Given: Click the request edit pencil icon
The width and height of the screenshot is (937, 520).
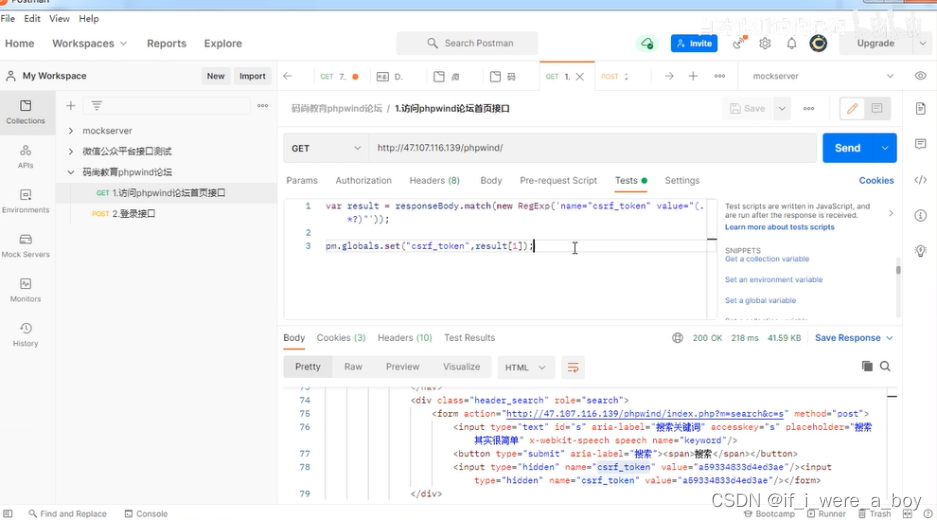Looking at the screenshot, I should pyautogui.click(x=852, y=108).
